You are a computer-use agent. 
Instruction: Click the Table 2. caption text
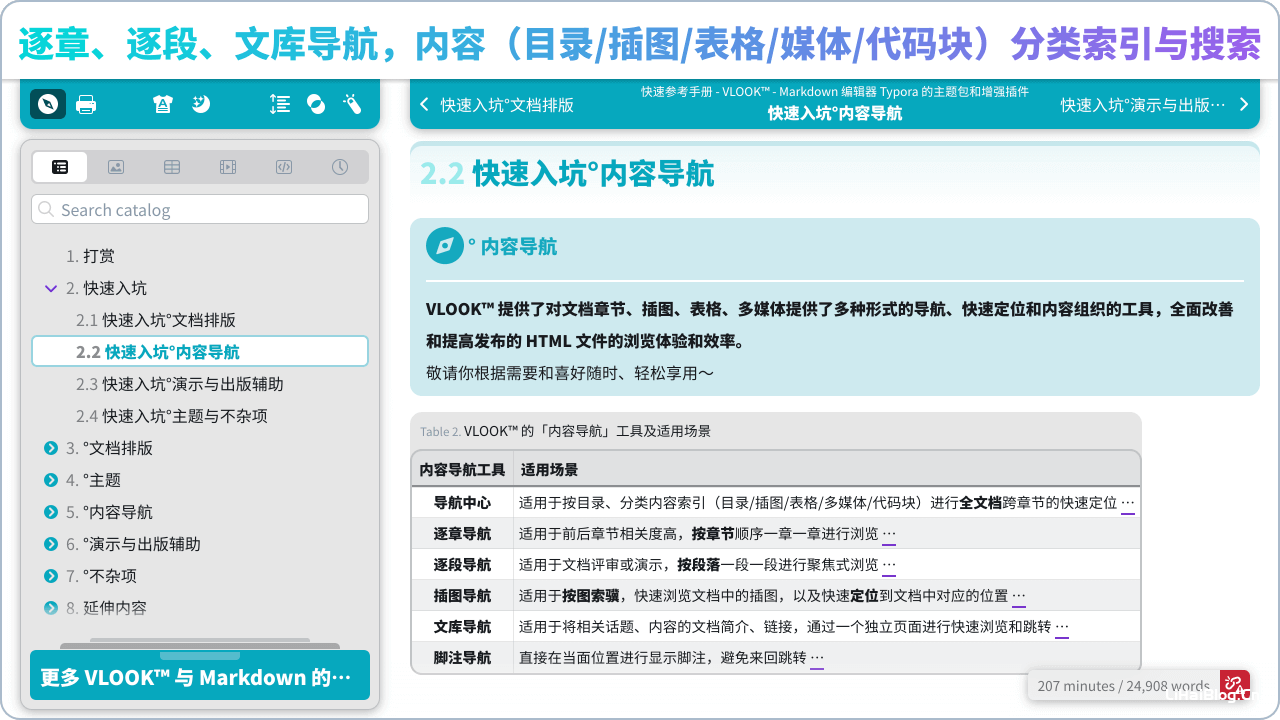pyautogui.click(x=565, y=431)
